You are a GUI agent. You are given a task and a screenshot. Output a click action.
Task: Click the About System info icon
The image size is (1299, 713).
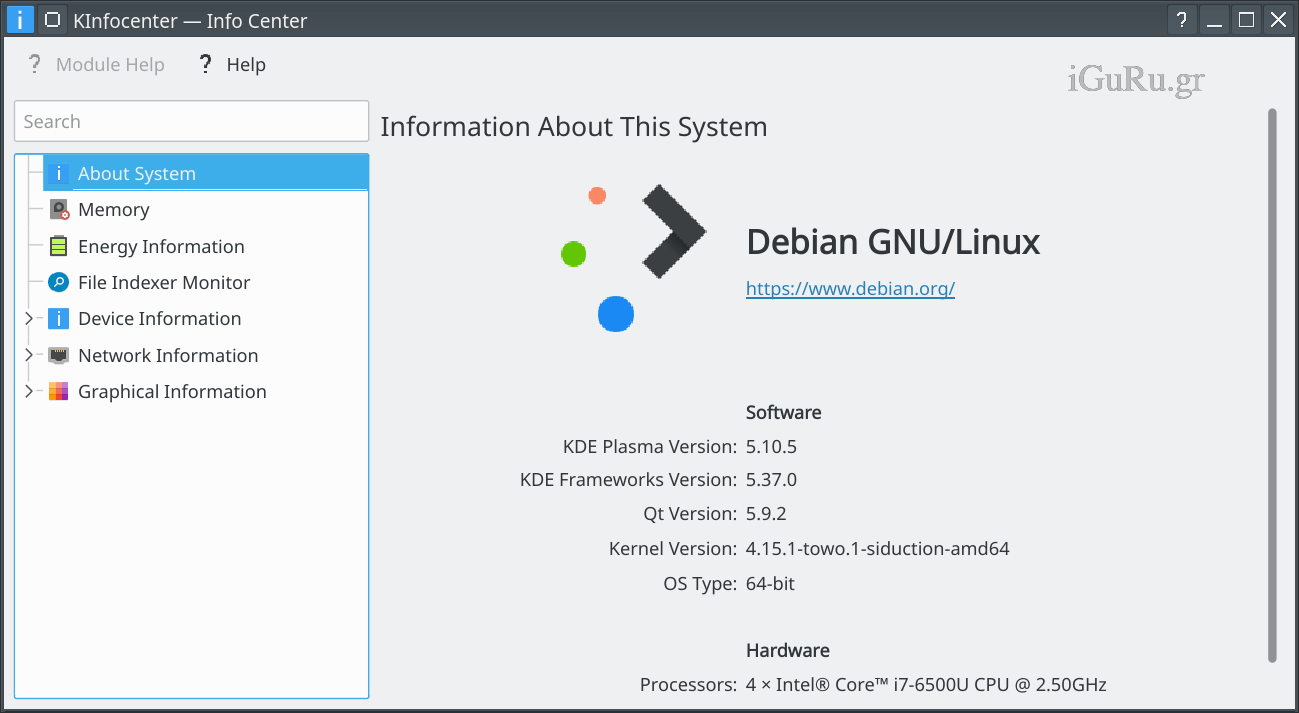pos(59,173)
